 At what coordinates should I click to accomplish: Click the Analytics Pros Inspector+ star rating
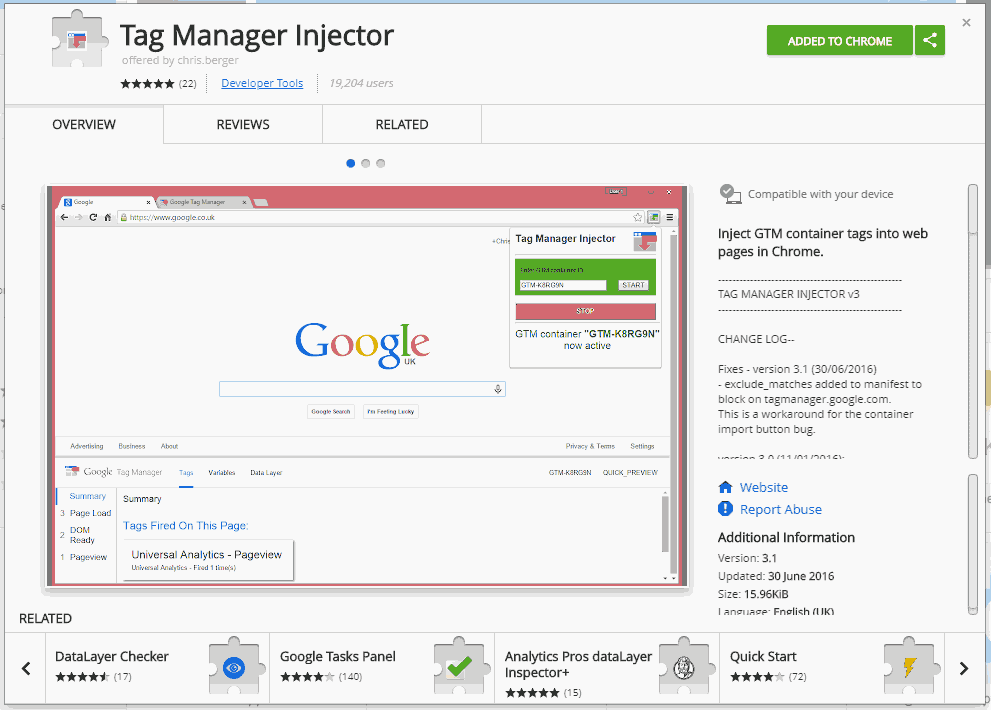532,693
